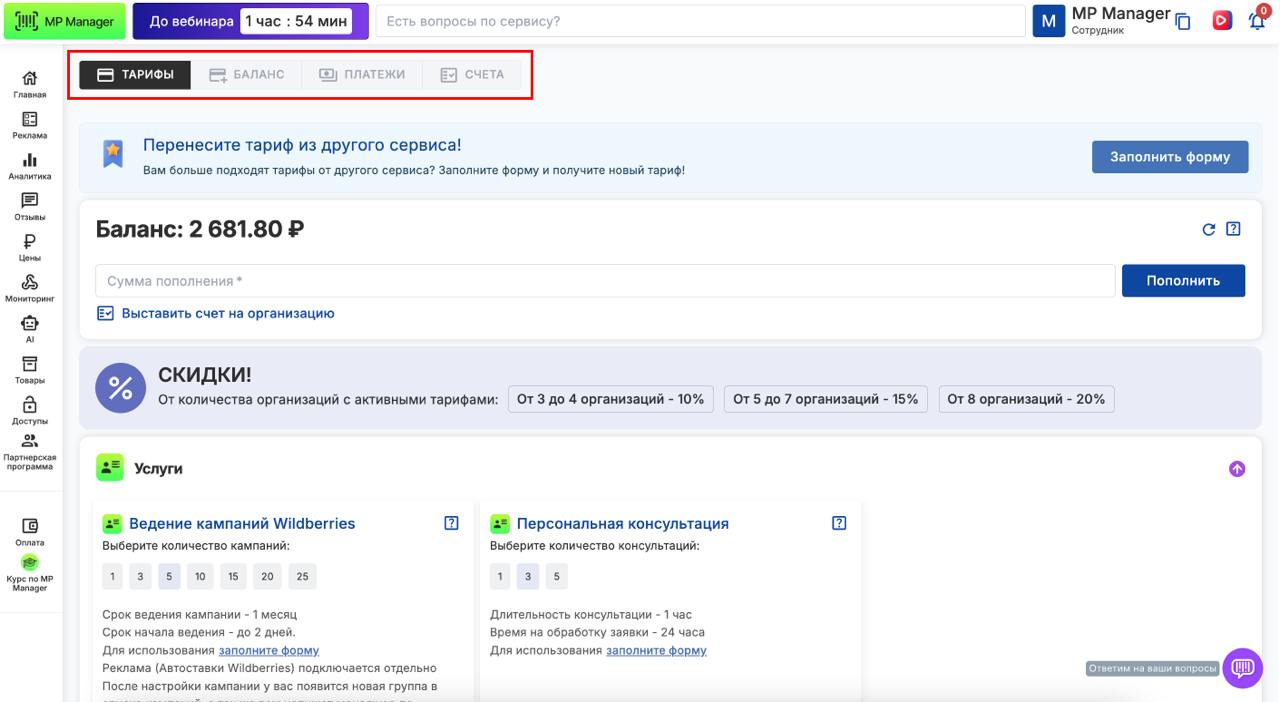This screenshot has height=702, width=1280.
Task: Select 10 campaigns quantity option
Action: (x=200, y=577)
